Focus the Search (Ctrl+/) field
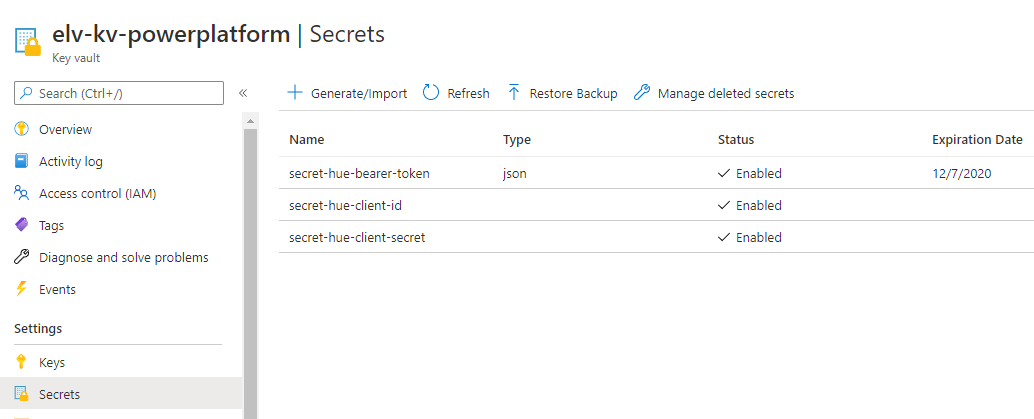Screen dimensions: 1034x419 coord(119,93)
